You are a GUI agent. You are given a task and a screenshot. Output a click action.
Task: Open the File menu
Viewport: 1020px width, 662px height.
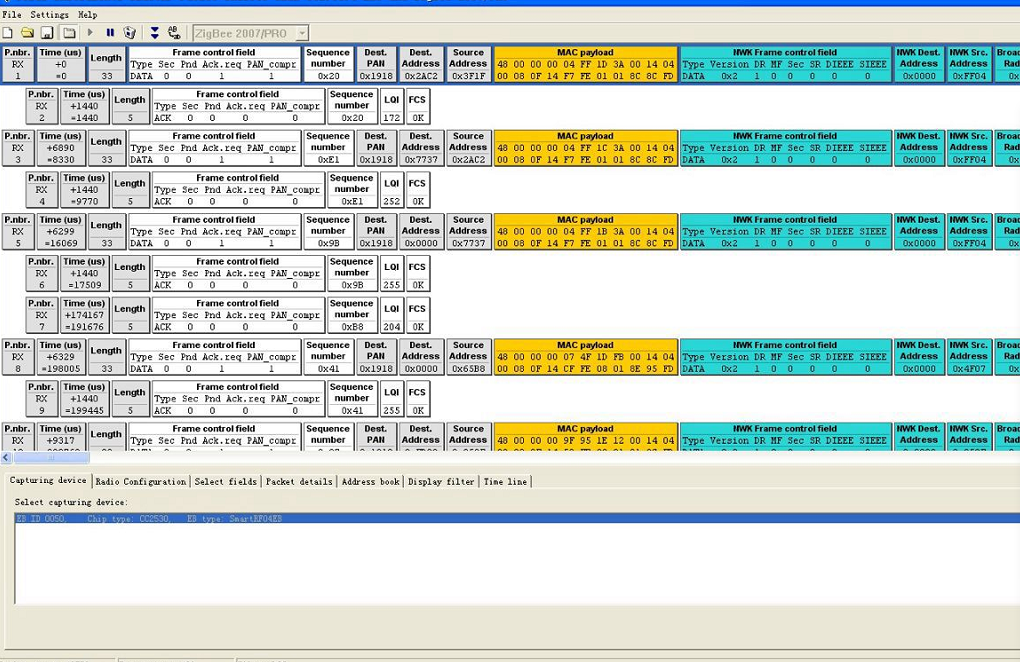coord(11,14)
